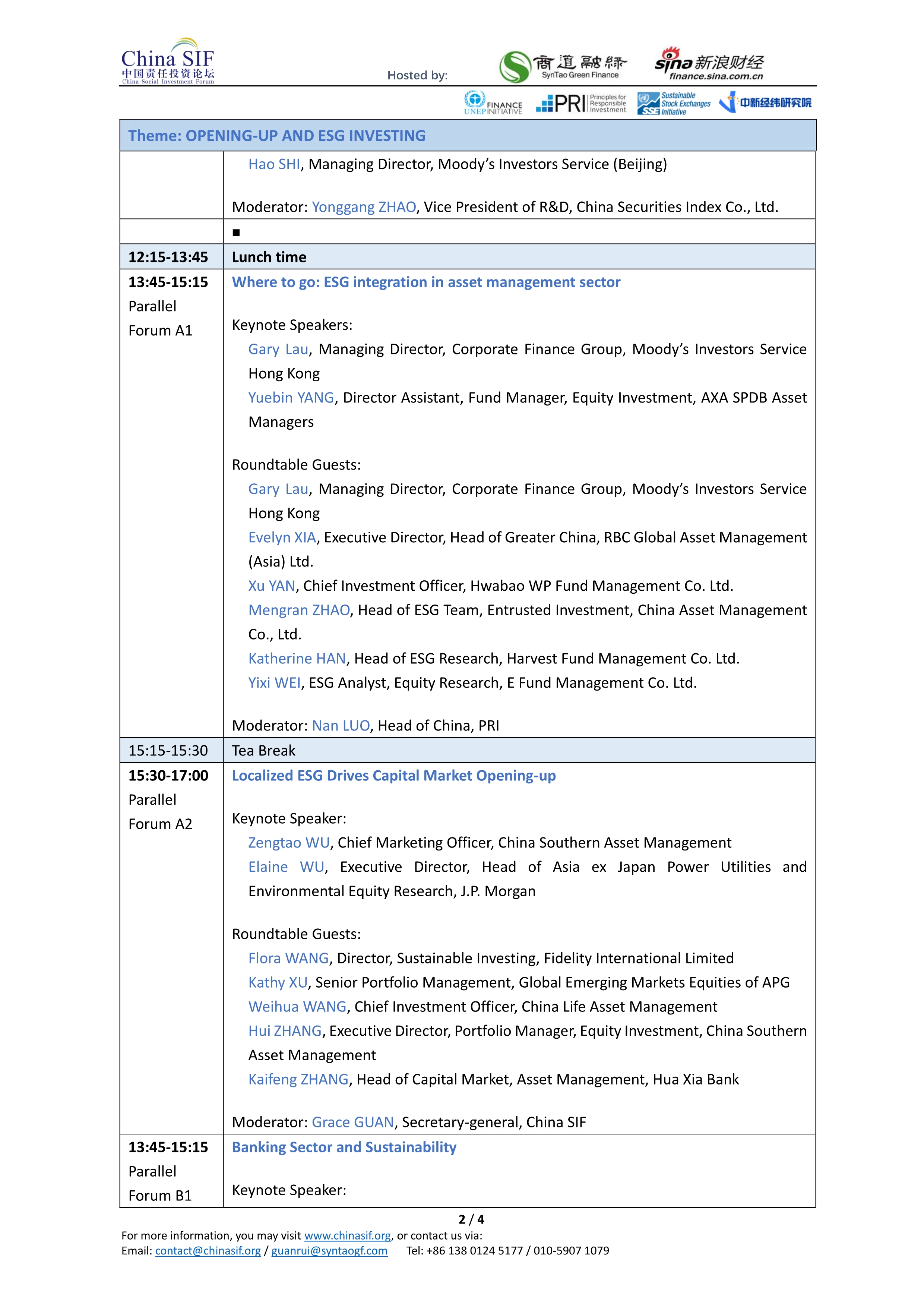Click the 'Banking Sector and Sustainability' title
This screenshot has height=1307, width=924.
[x=344, y=1147]
